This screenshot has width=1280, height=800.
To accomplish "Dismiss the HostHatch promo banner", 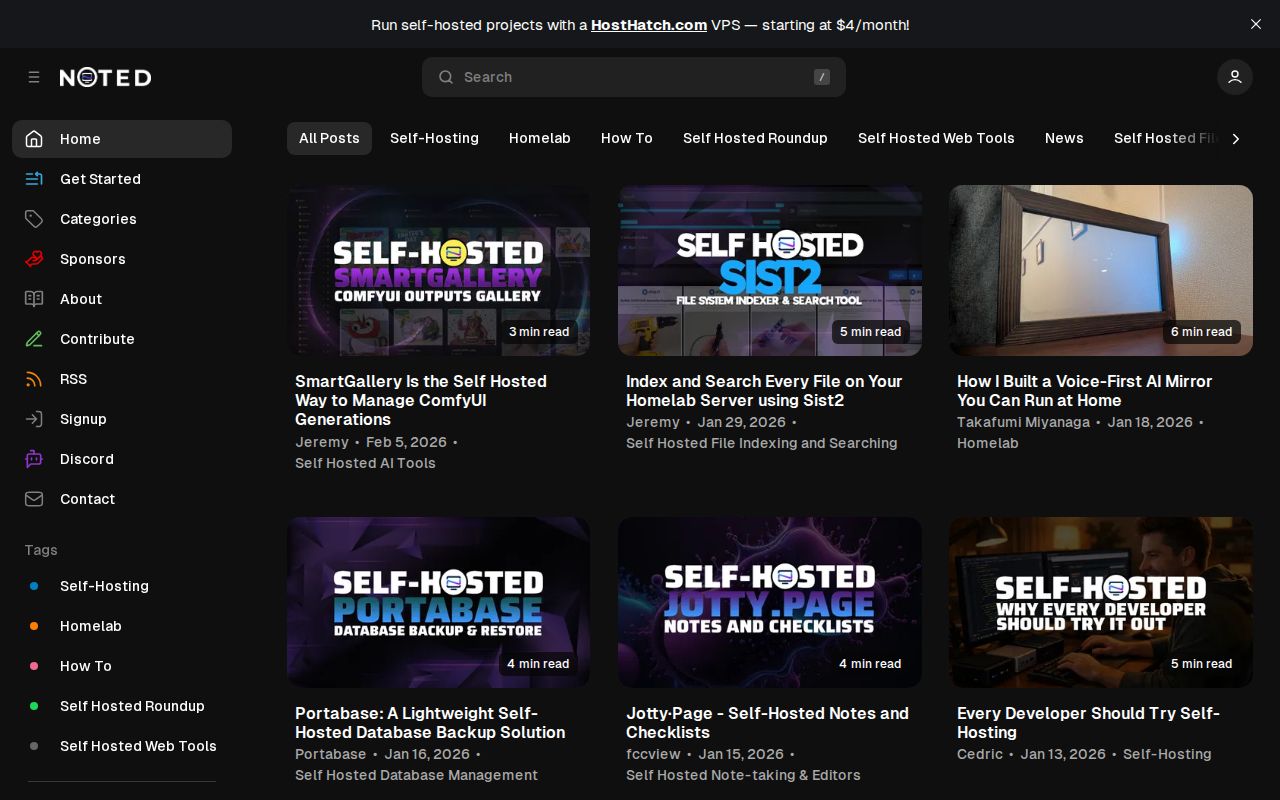I will coord(1256,24).
